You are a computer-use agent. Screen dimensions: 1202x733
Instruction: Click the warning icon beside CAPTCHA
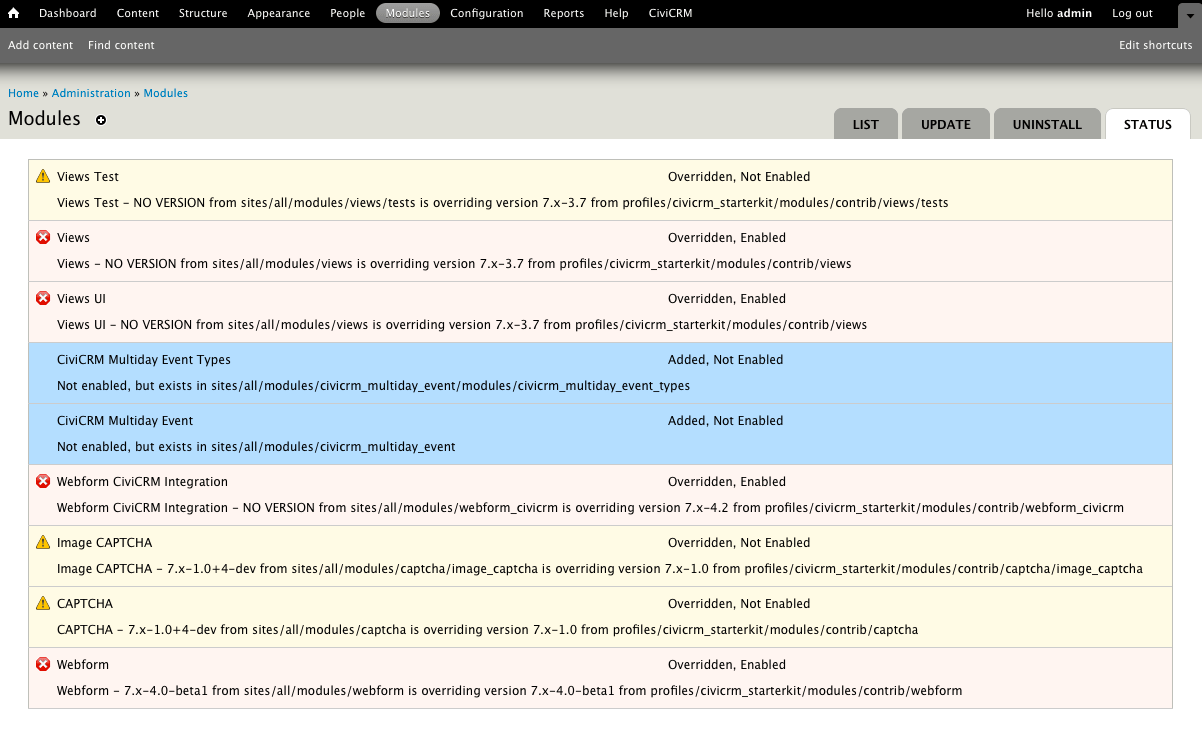coord(42,603)
